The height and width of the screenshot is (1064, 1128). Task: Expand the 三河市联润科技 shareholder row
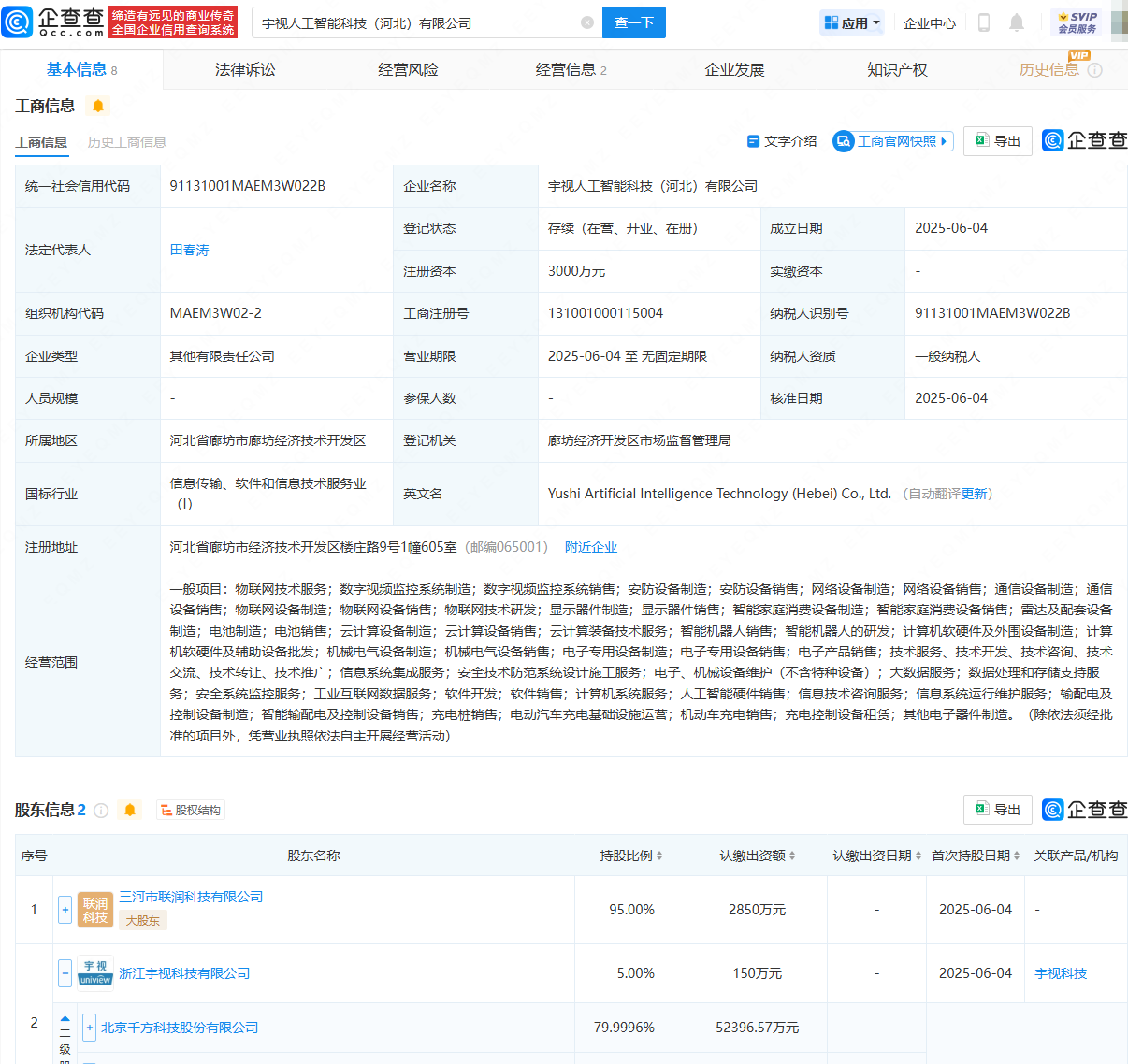pos(65,910)
